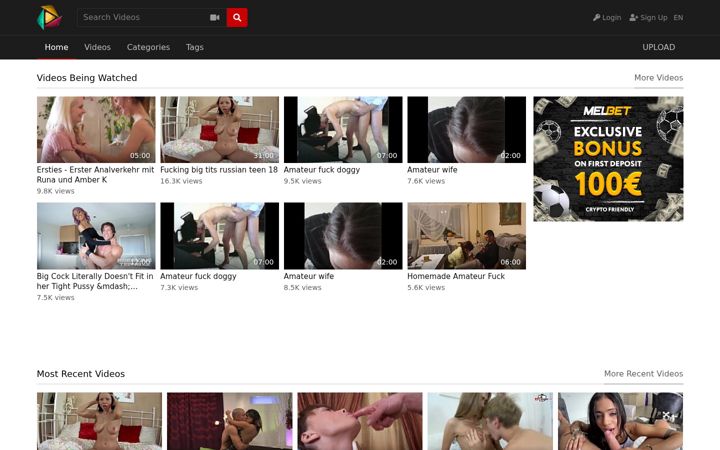
Task: Open the Sign Up link
Action: coord(648,17)
